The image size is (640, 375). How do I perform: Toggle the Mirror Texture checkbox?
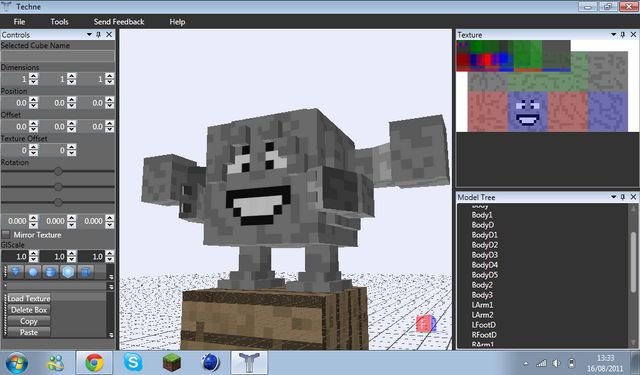6,235
